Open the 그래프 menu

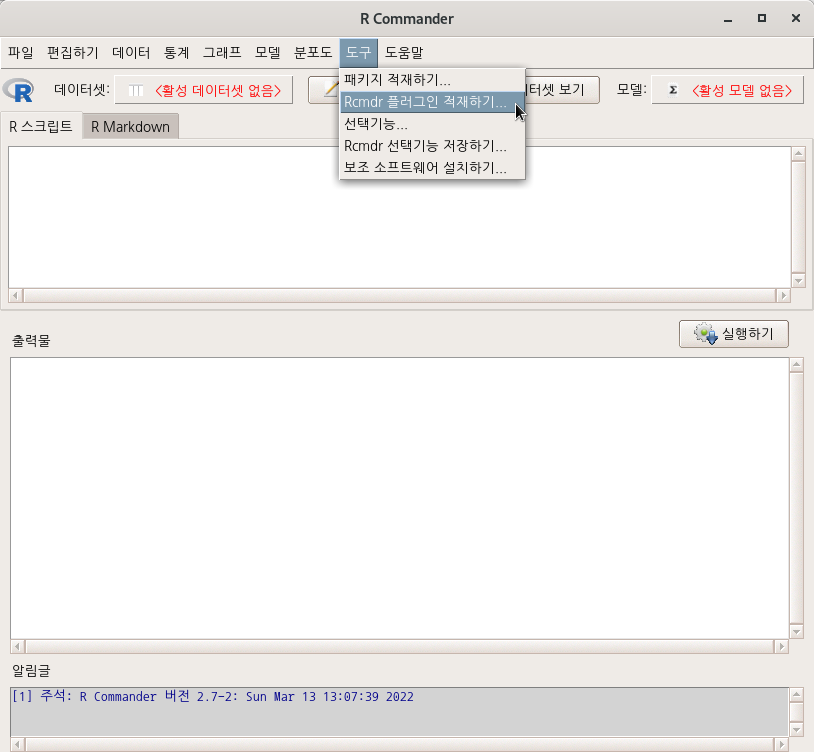pos(222,52)
